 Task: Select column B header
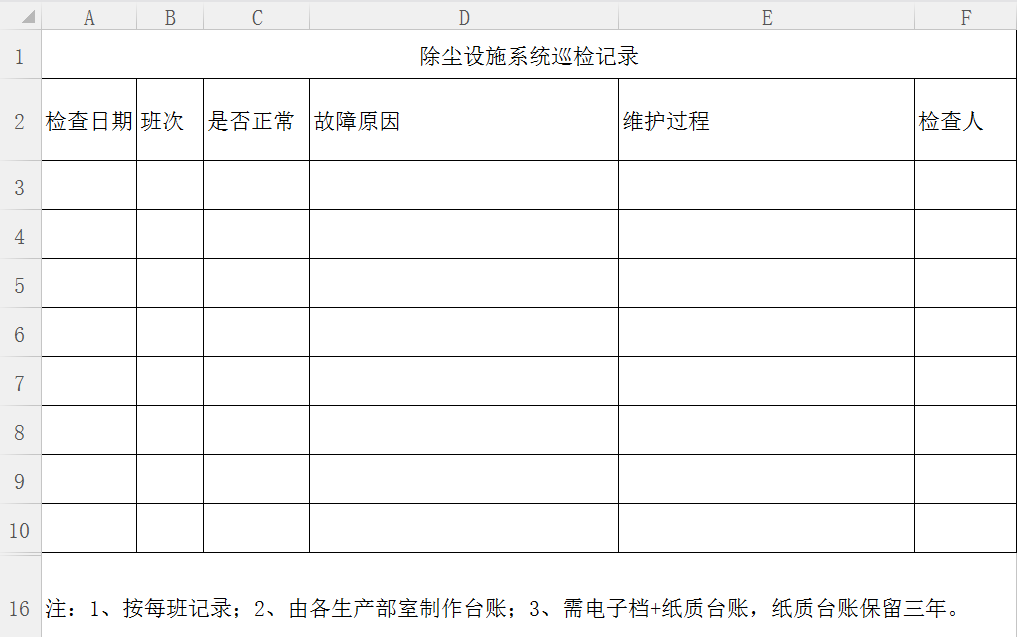(170, 18)
